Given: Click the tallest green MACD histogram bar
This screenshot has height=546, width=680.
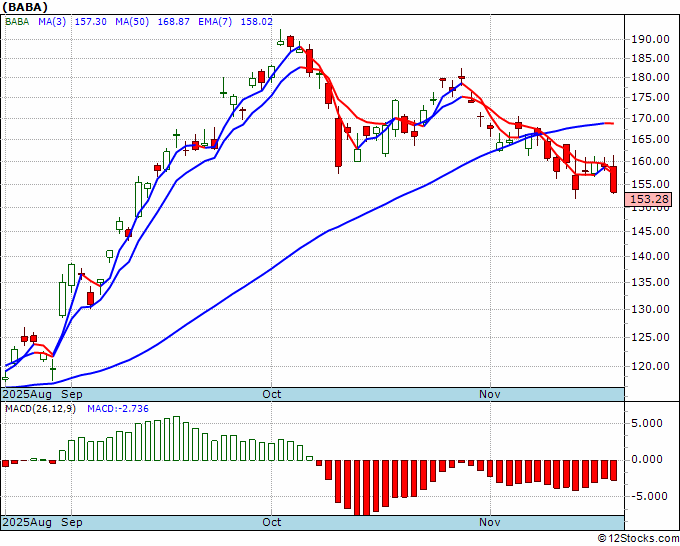Looking at the screenshot, I should 177,438.
